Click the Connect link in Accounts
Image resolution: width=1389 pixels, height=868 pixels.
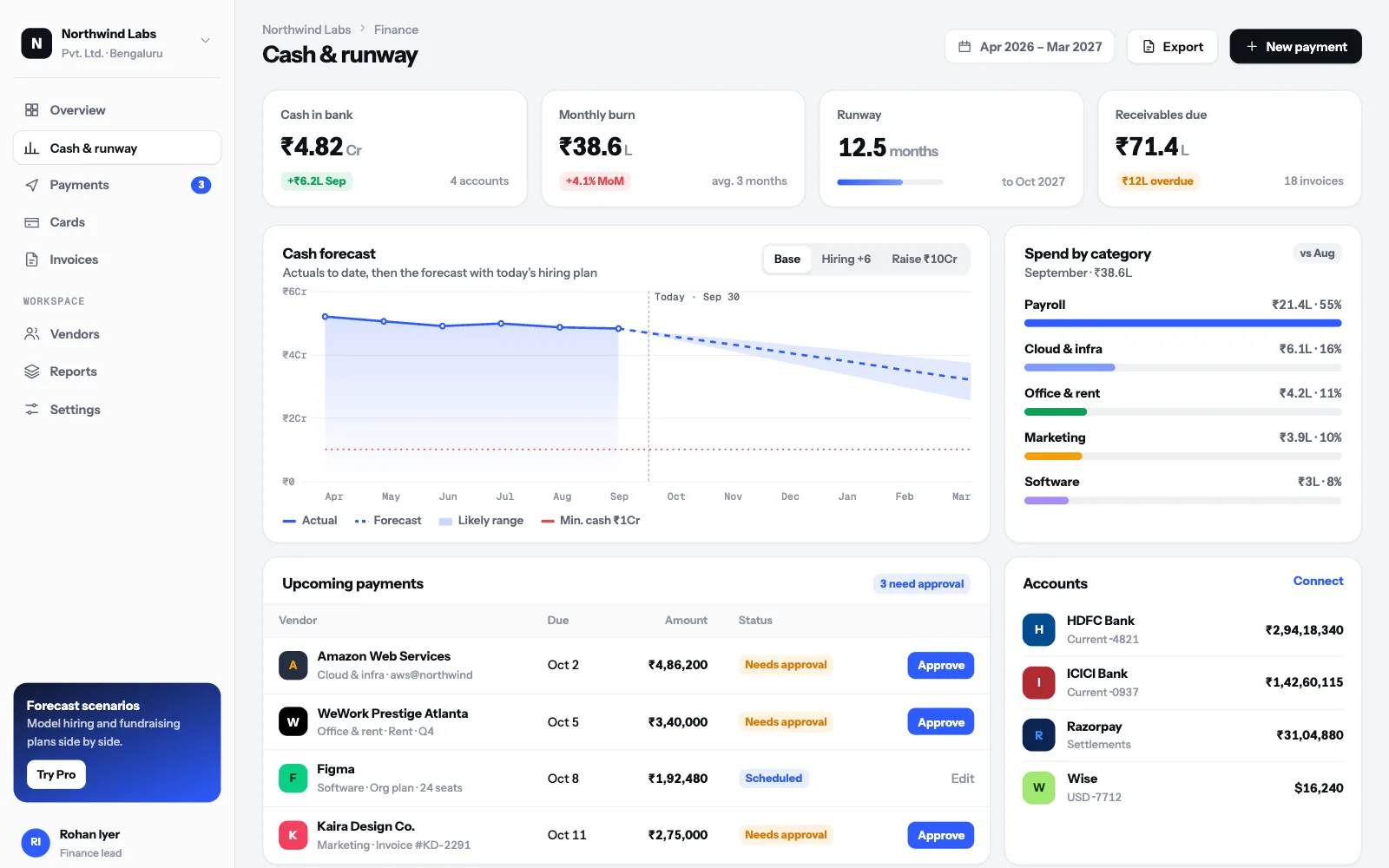coord(1318,582)
